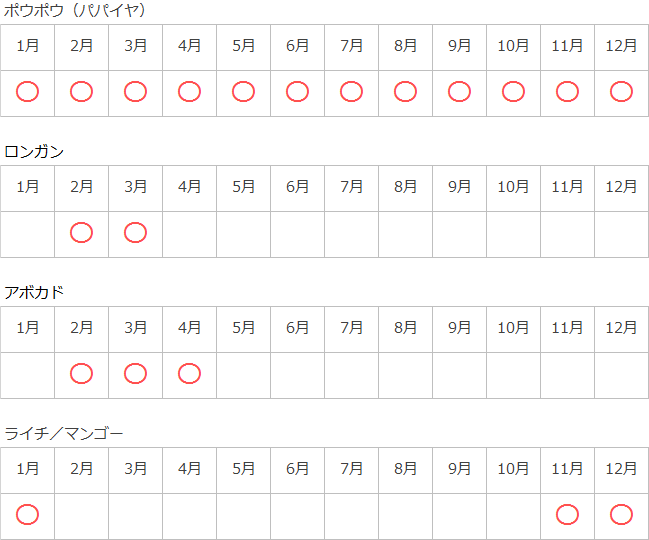
Task: Click the 7月 header in the longan table
Action: pyautogui.click(x=351, y=187)
